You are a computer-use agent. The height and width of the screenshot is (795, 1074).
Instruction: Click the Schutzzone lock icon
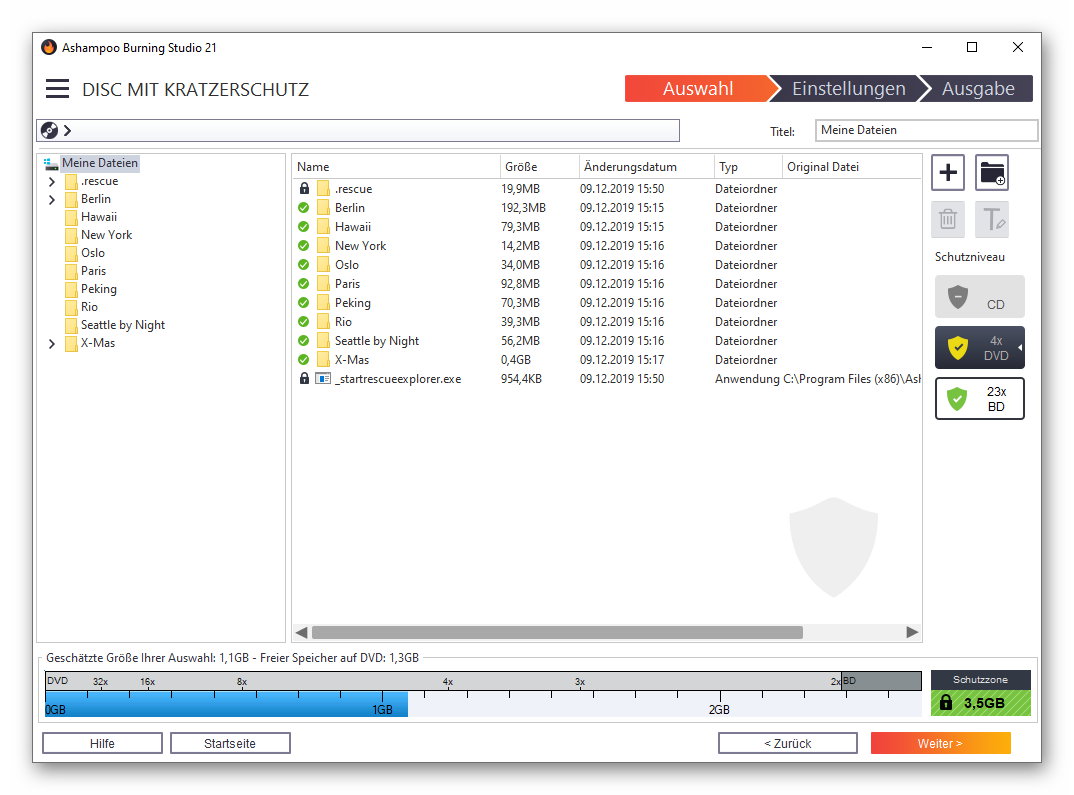(946, 702)
